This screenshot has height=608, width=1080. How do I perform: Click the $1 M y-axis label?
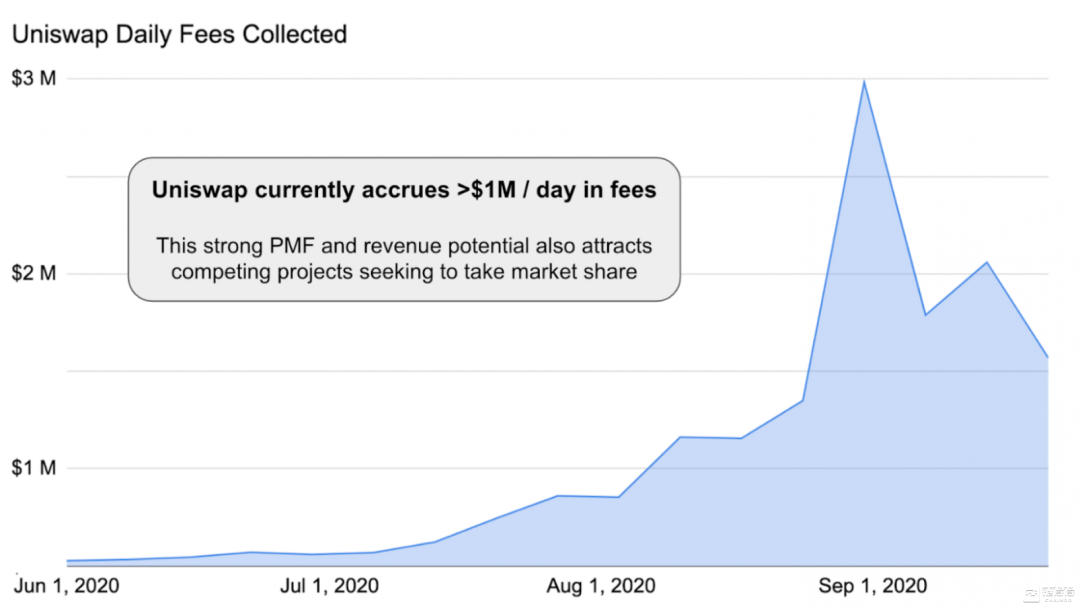pyautogui.click(x=34, y=468)
